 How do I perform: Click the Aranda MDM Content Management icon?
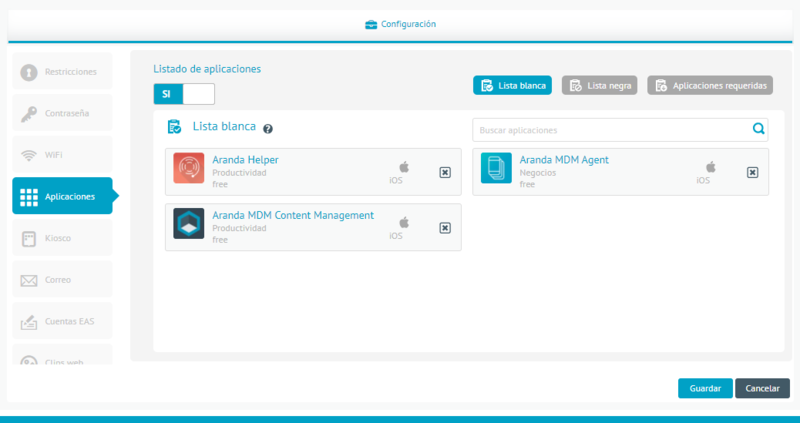pos(188,223)
